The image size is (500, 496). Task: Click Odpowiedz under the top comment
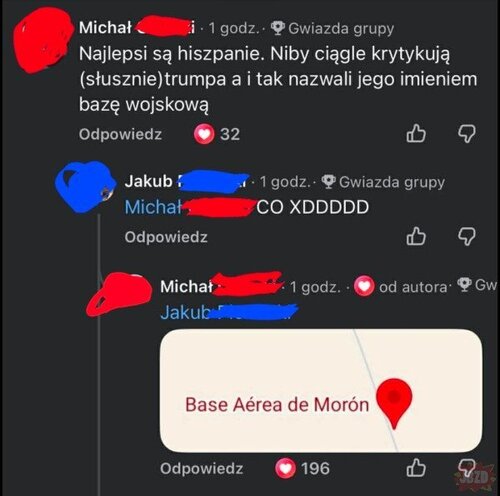click(120, 134)
